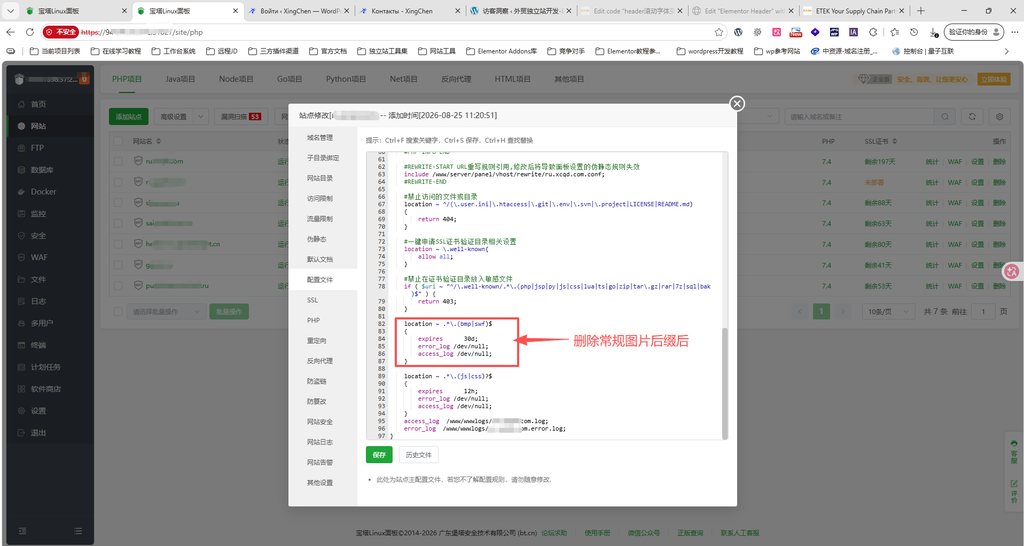Open 计划任务 cron icon in sidebar
Screen dimensions: 1024x546
click(22, 367)
